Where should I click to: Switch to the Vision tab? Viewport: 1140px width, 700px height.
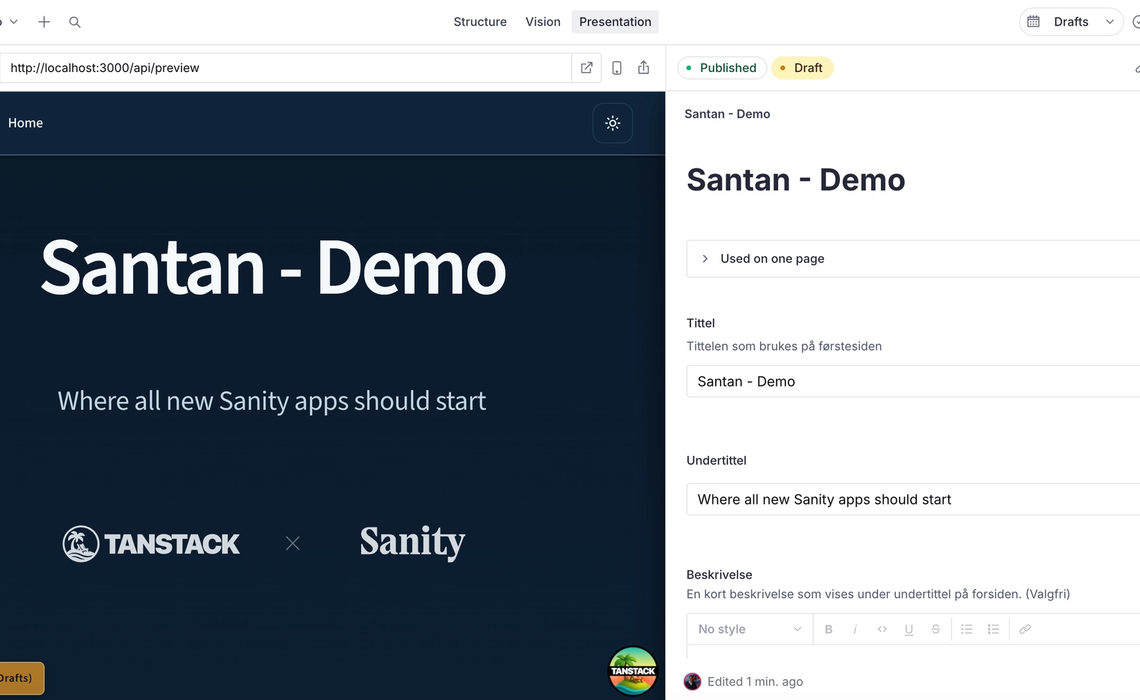pyautogui.click(x=543, y=22)
